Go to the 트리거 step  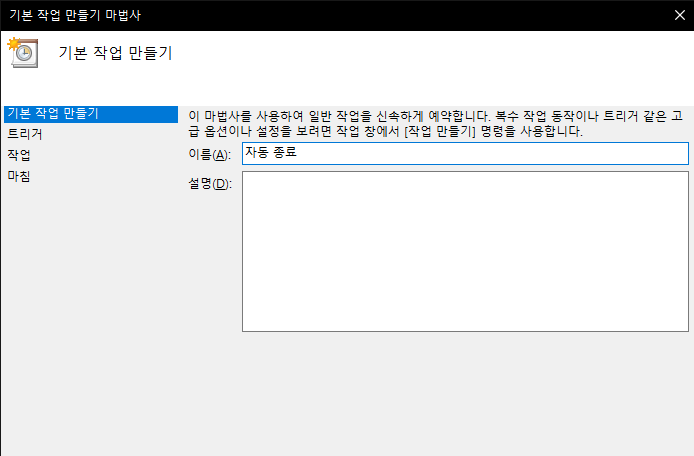click(25, 134)
